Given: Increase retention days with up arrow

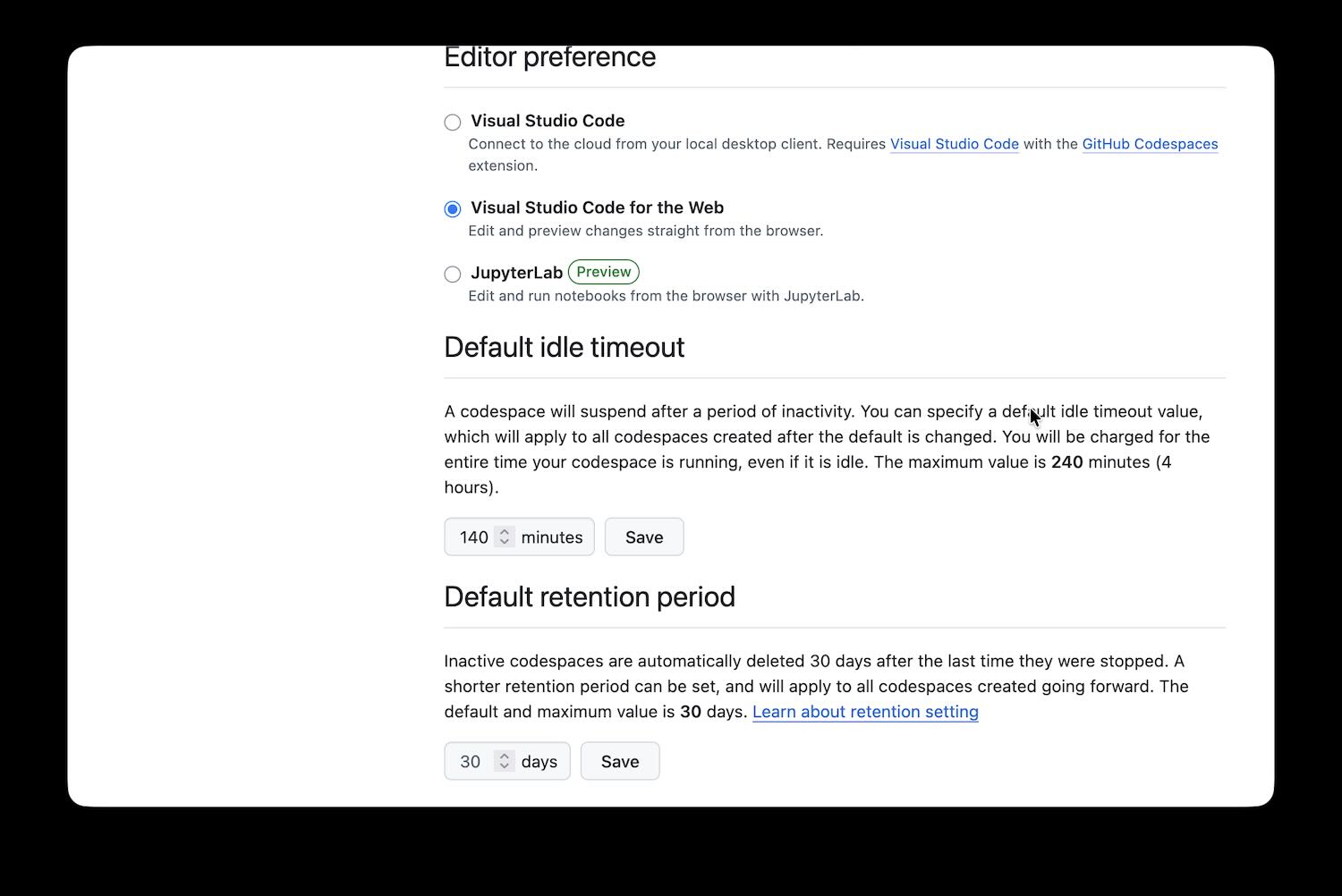Looking at the screenshot, I should [505, 756].
